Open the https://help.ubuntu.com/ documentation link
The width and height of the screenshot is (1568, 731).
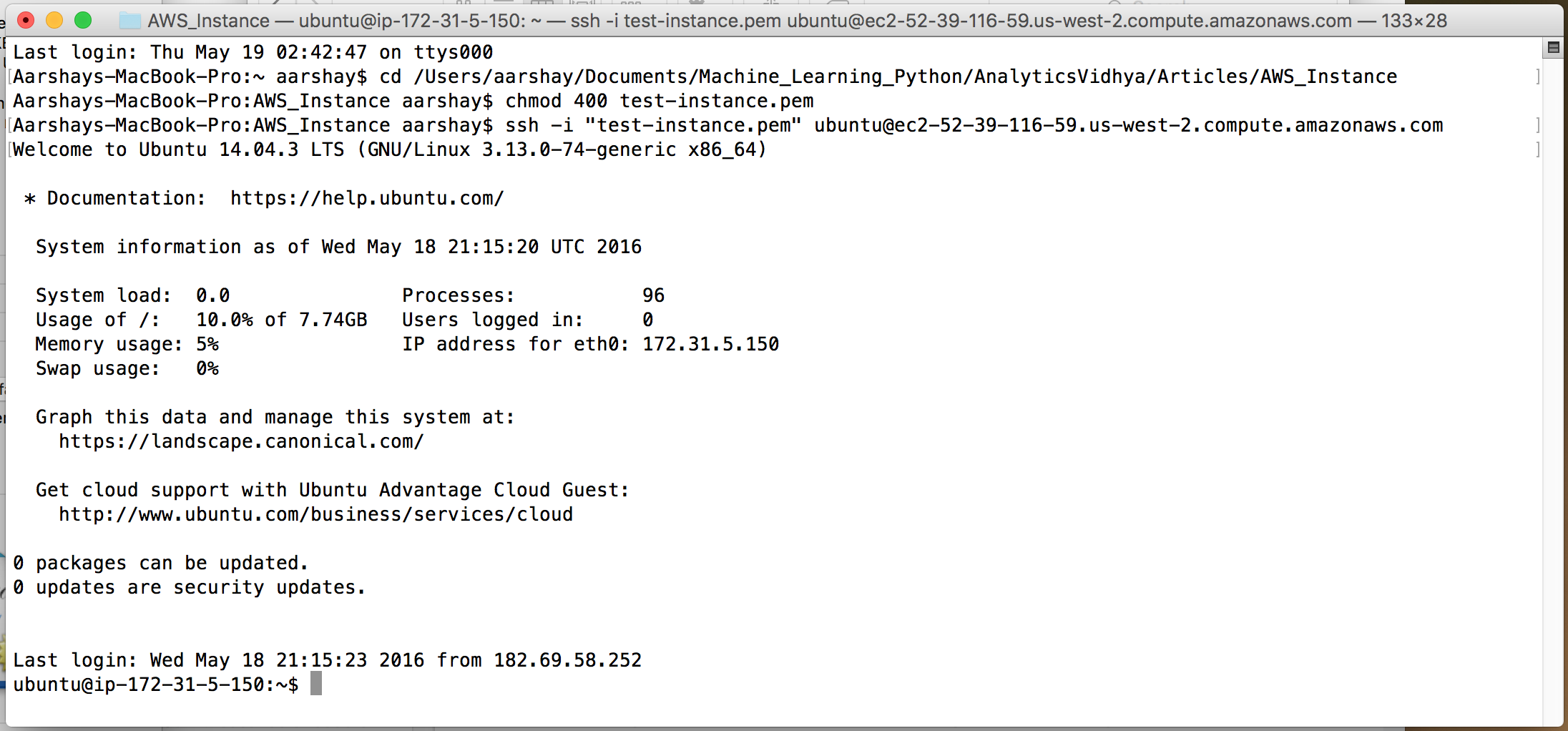367,198
